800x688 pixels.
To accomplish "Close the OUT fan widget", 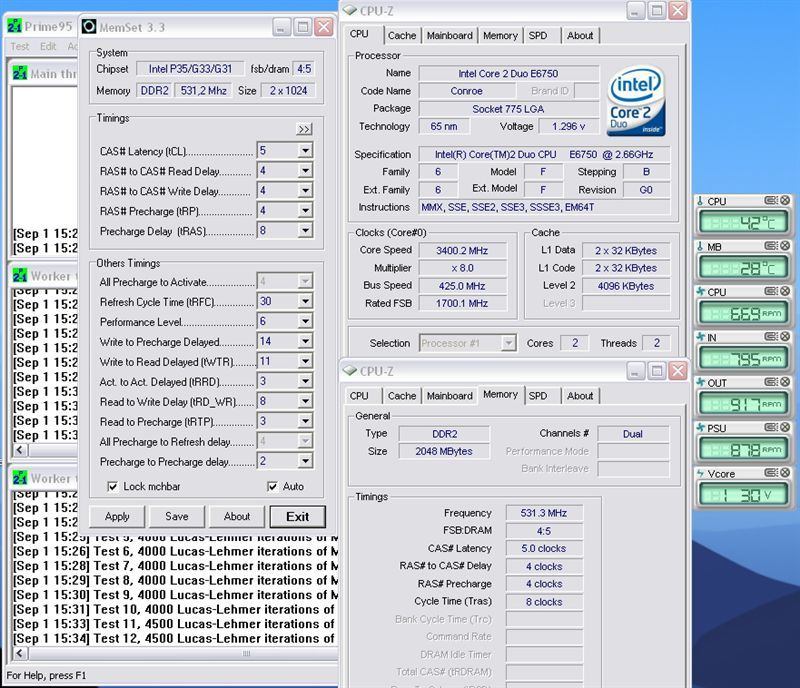I will (x=785, y=382).
